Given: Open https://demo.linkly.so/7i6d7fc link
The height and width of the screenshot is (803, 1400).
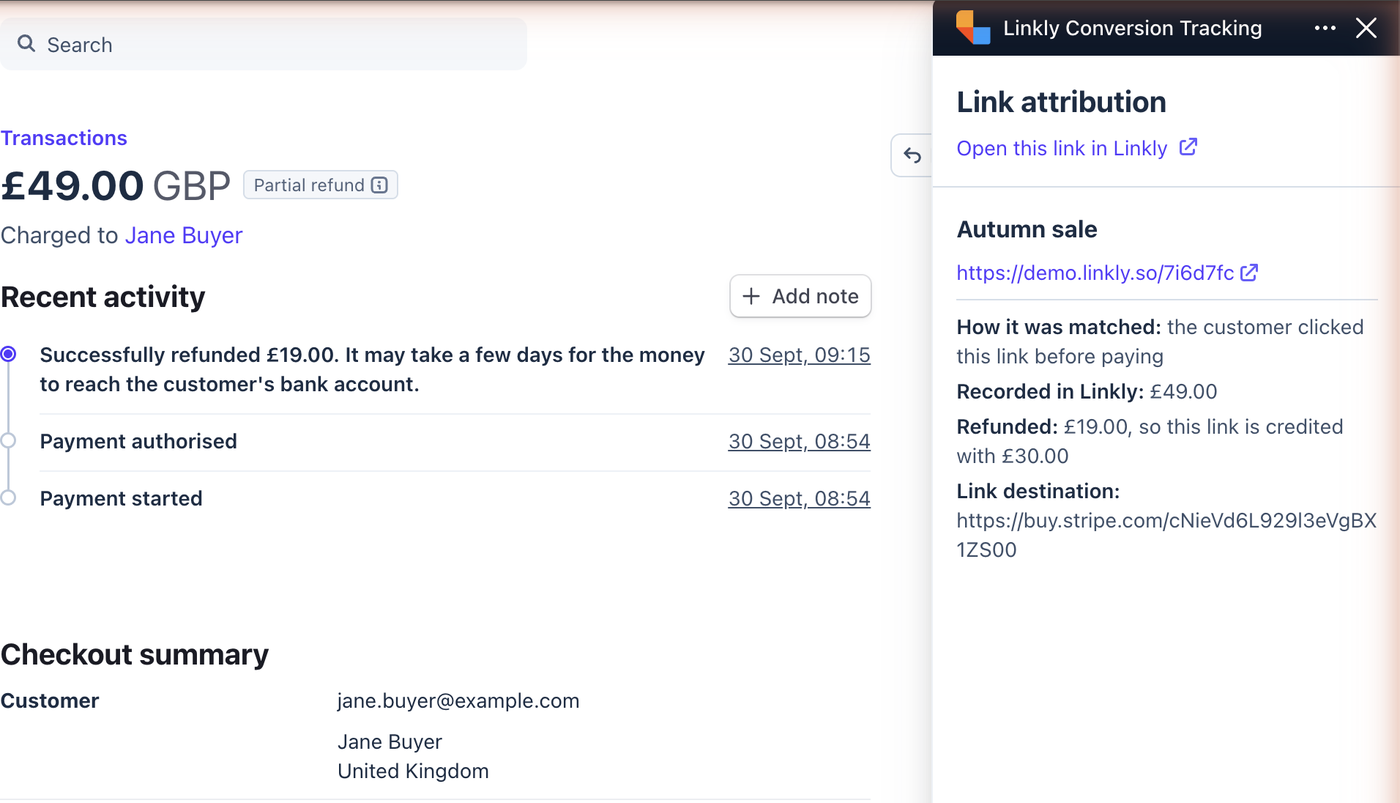Looking at the screenshot, I should pos(1095,273).
